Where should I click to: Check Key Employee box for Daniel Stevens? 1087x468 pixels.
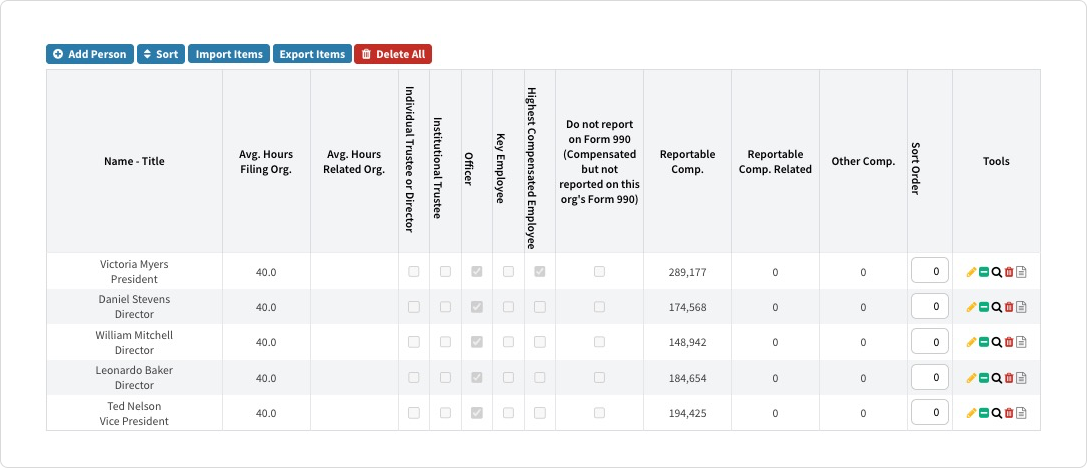coord(508,307)
